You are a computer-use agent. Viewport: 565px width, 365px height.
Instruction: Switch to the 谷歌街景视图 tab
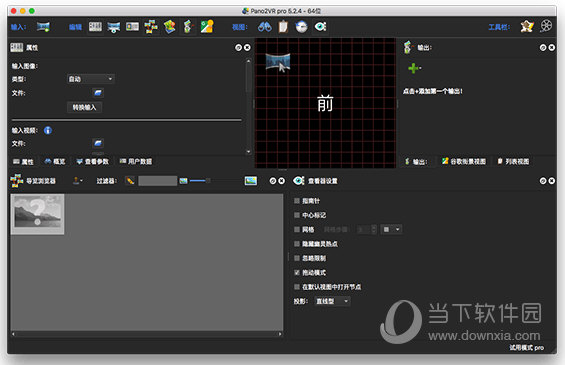click(x=464, y=162)
